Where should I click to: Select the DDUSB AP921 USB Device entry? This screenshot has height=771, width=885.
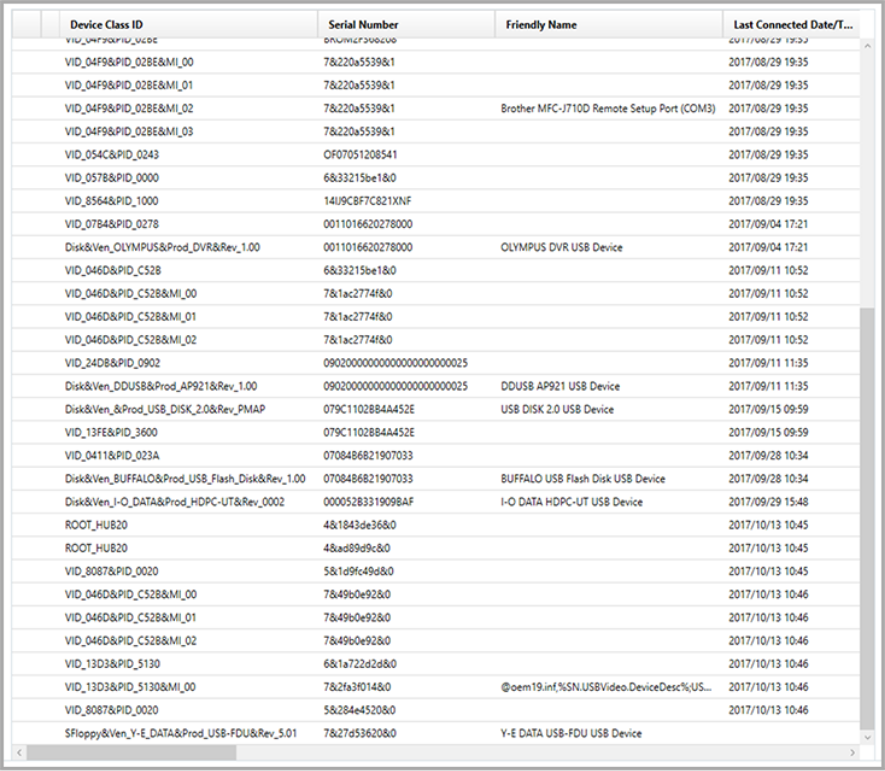[x=560, y=386]
